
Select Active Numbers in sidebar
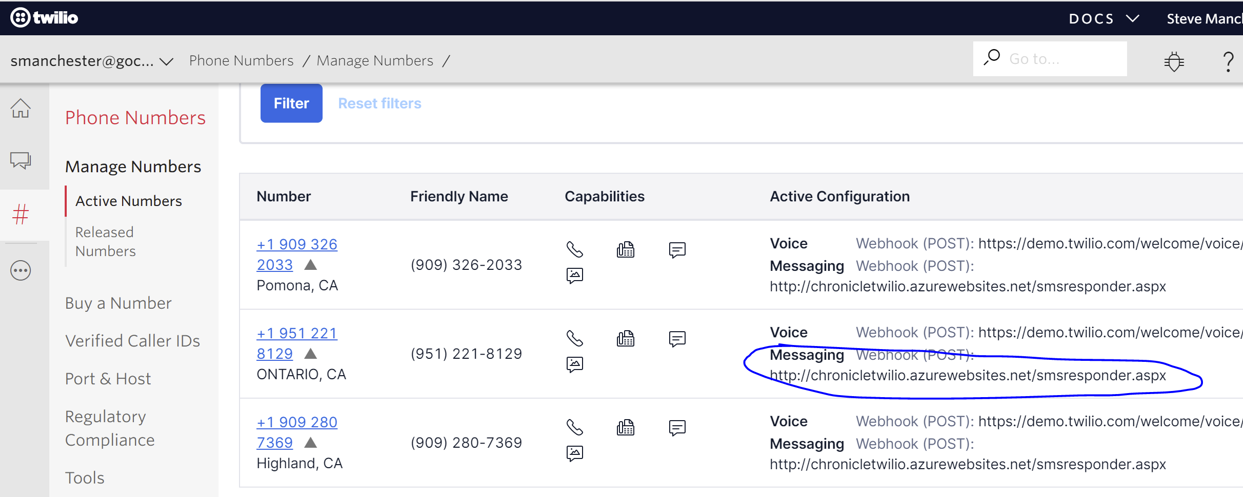coord(128,201)
